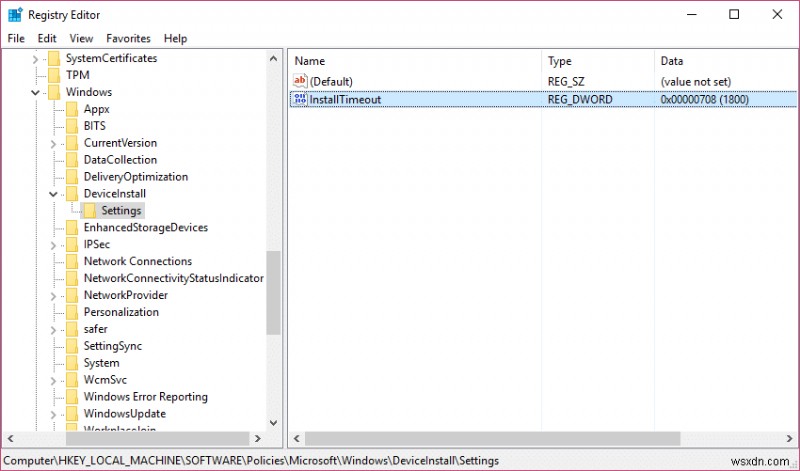This screenshot has width=800, height=471.
Task: Select the Personalization key label
Action: point(121,312)
